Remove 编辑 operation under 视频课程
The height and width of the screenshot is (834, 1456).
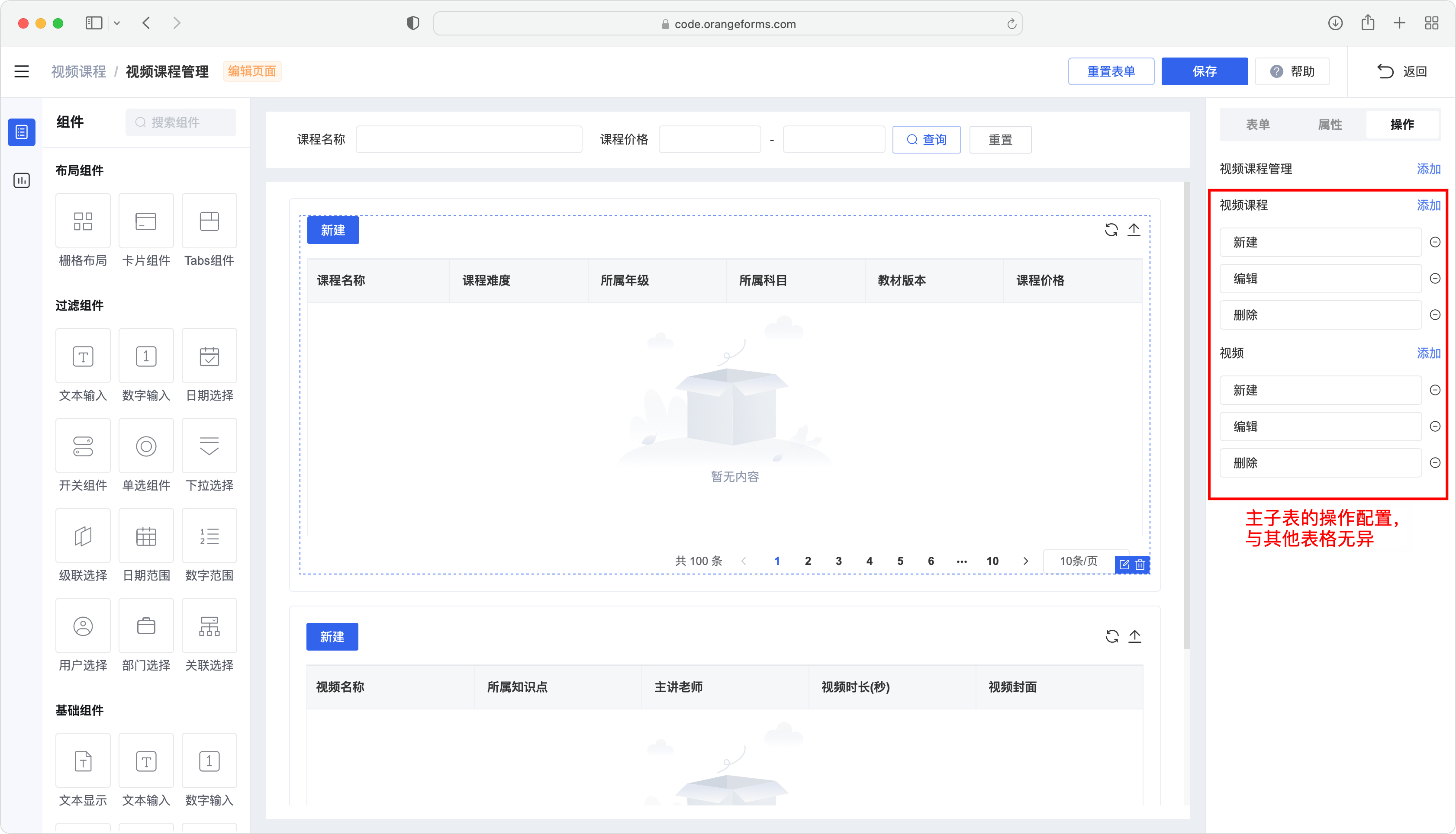tap(1435, 279)
